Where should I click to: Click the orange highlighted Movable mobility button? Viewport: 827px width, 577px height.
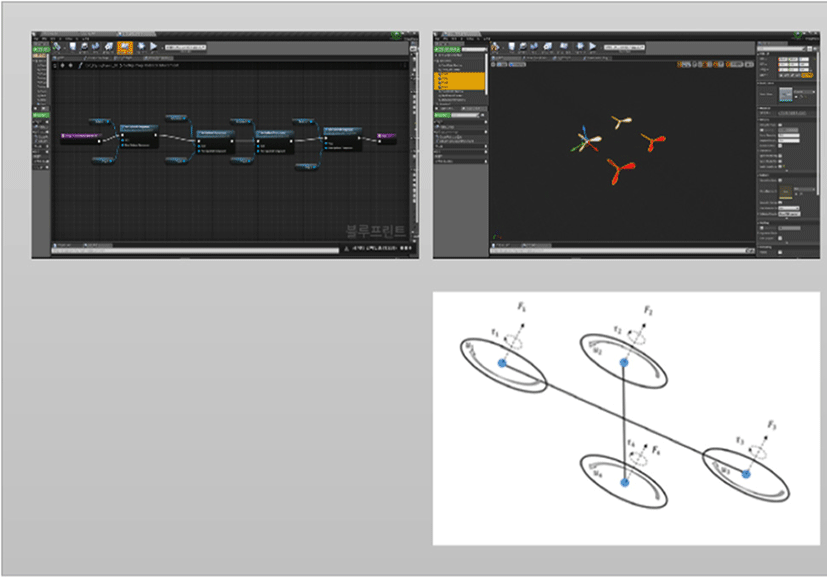[x=807, y=75]
